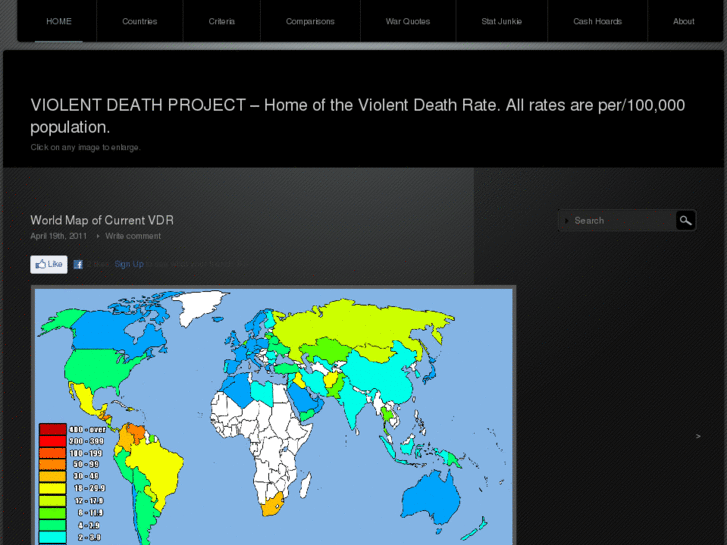
Task: Click the small Facebook logo icon
Action: [x=78, y=265]
